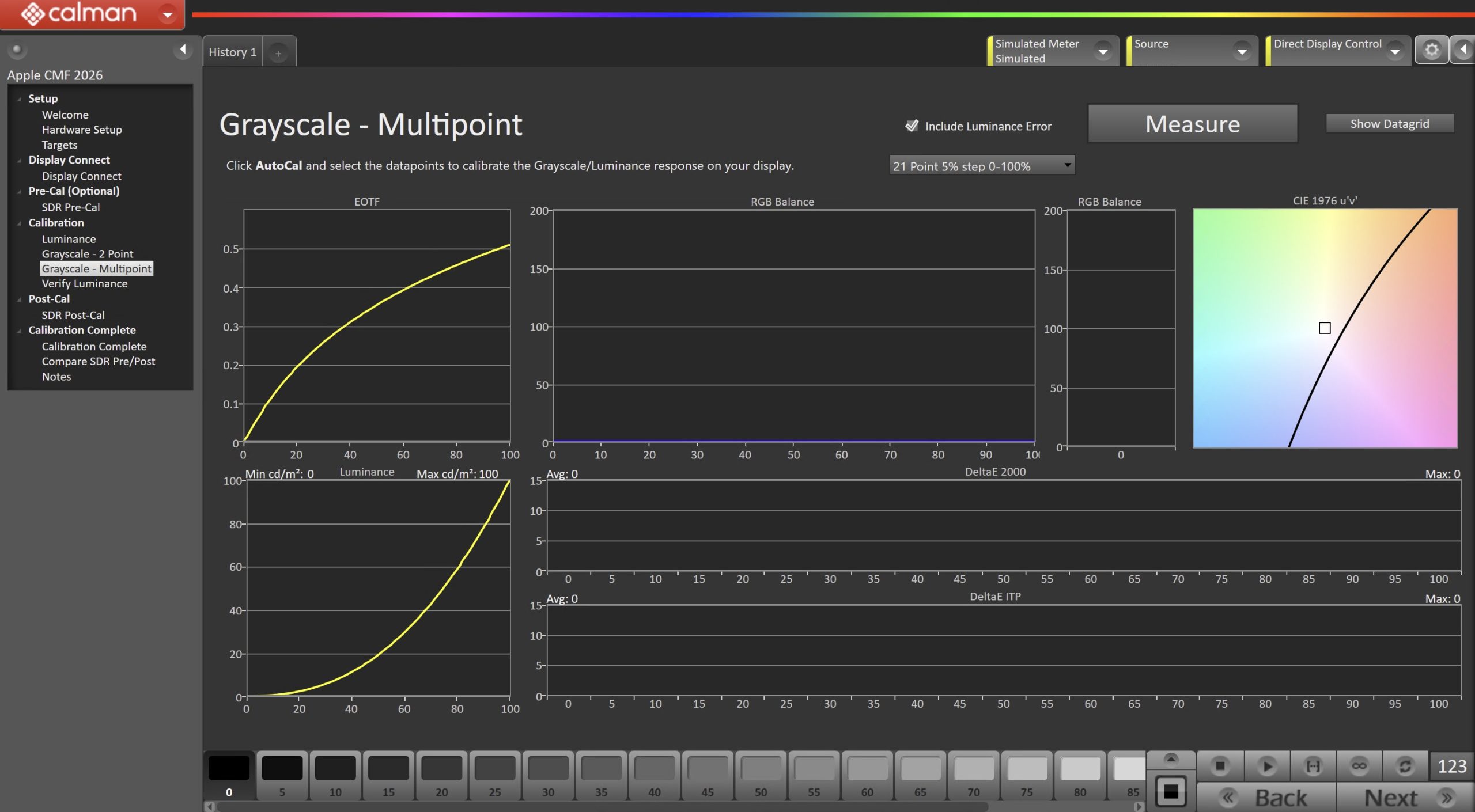Toggle Include Luminance Error checkbox
Viewport: 1475px width, 812px height.
pos(912,126)
